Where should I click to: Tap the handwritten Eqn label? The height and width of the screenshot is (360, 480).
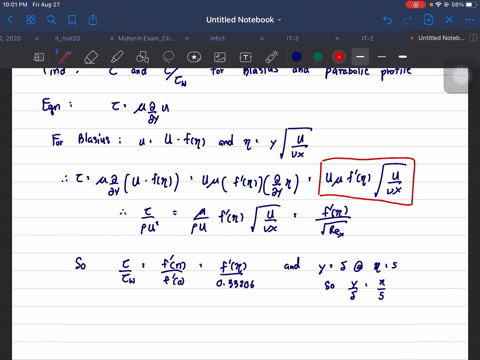click(51, 106)
